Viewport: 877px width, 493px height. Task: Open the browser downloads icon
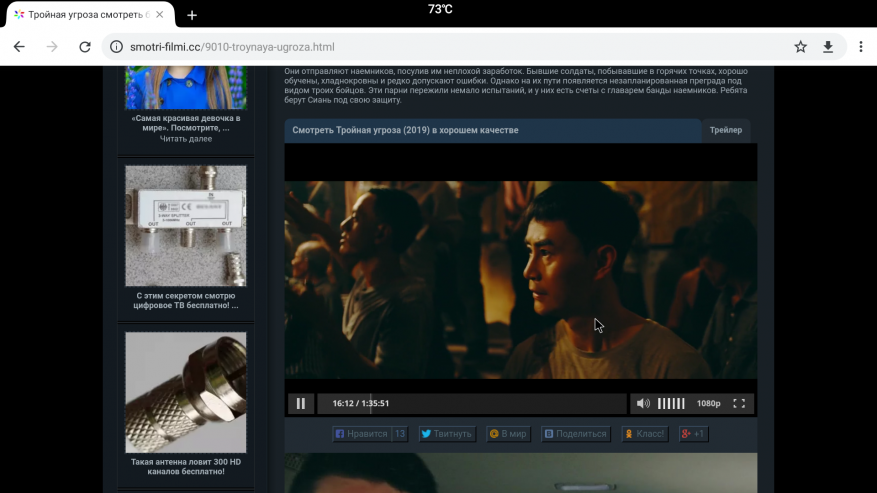point(828,47)
